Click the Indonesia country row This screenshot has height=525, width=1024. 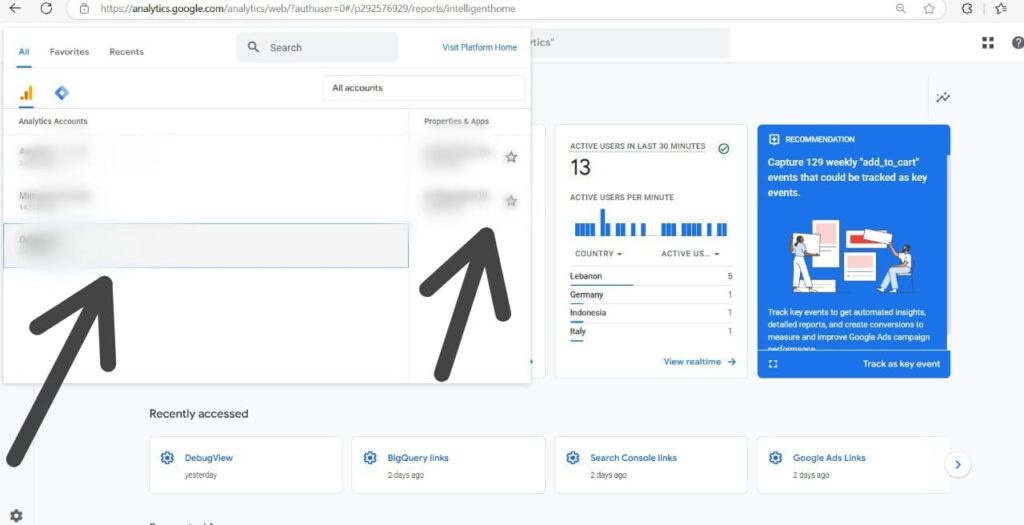[650, 313]
